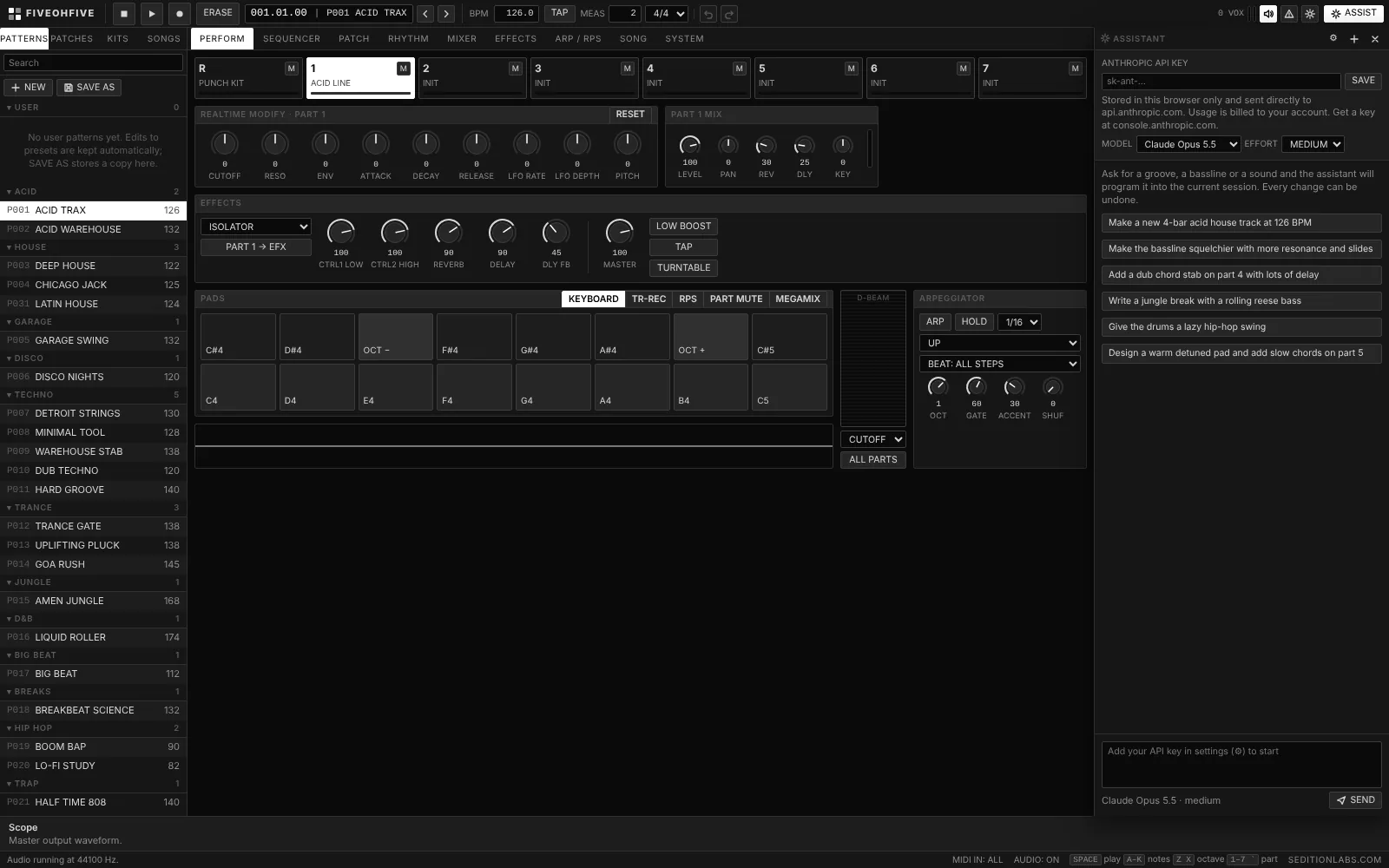Open the BEAT: ALL STEPS dropdown

(1000, 364)
